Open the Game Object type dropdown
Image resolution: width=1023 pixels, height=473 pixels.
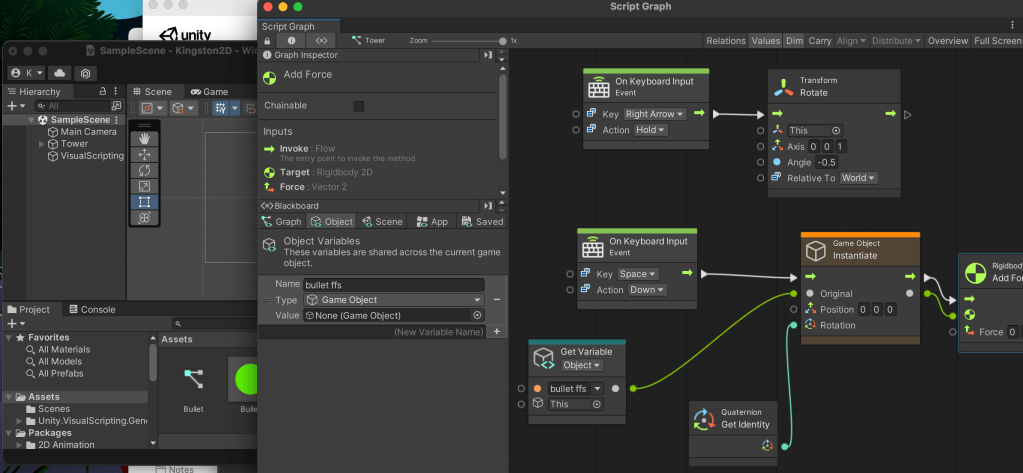tap(395, 300)
